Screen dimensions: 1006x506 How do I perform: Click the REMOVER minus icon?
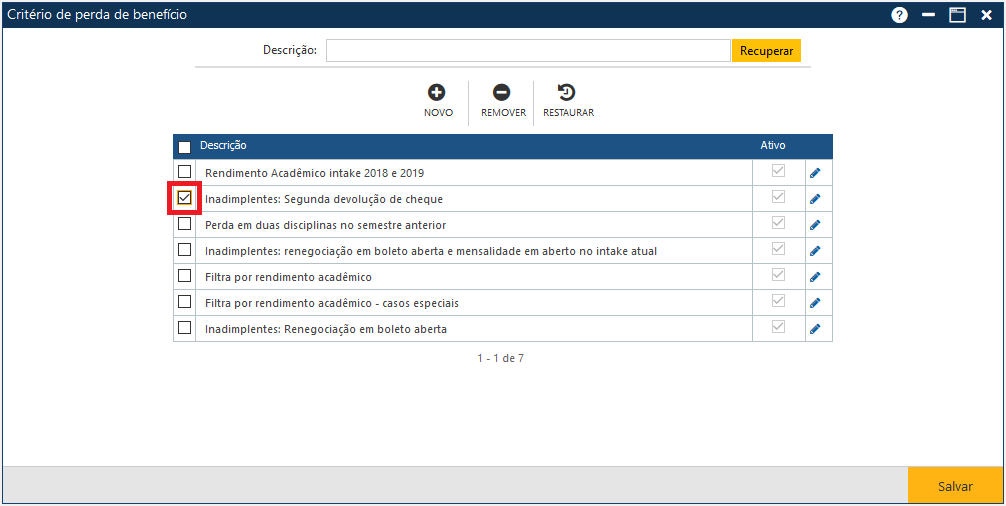(x=502, y=93)
